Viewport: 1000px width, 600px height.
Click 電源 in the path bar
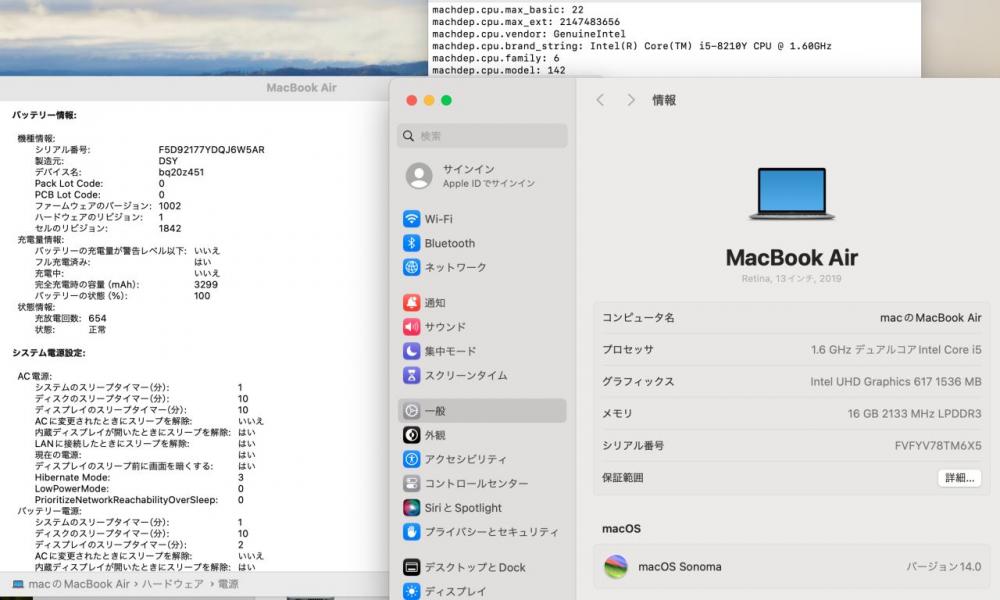click(x=228, y=584)
